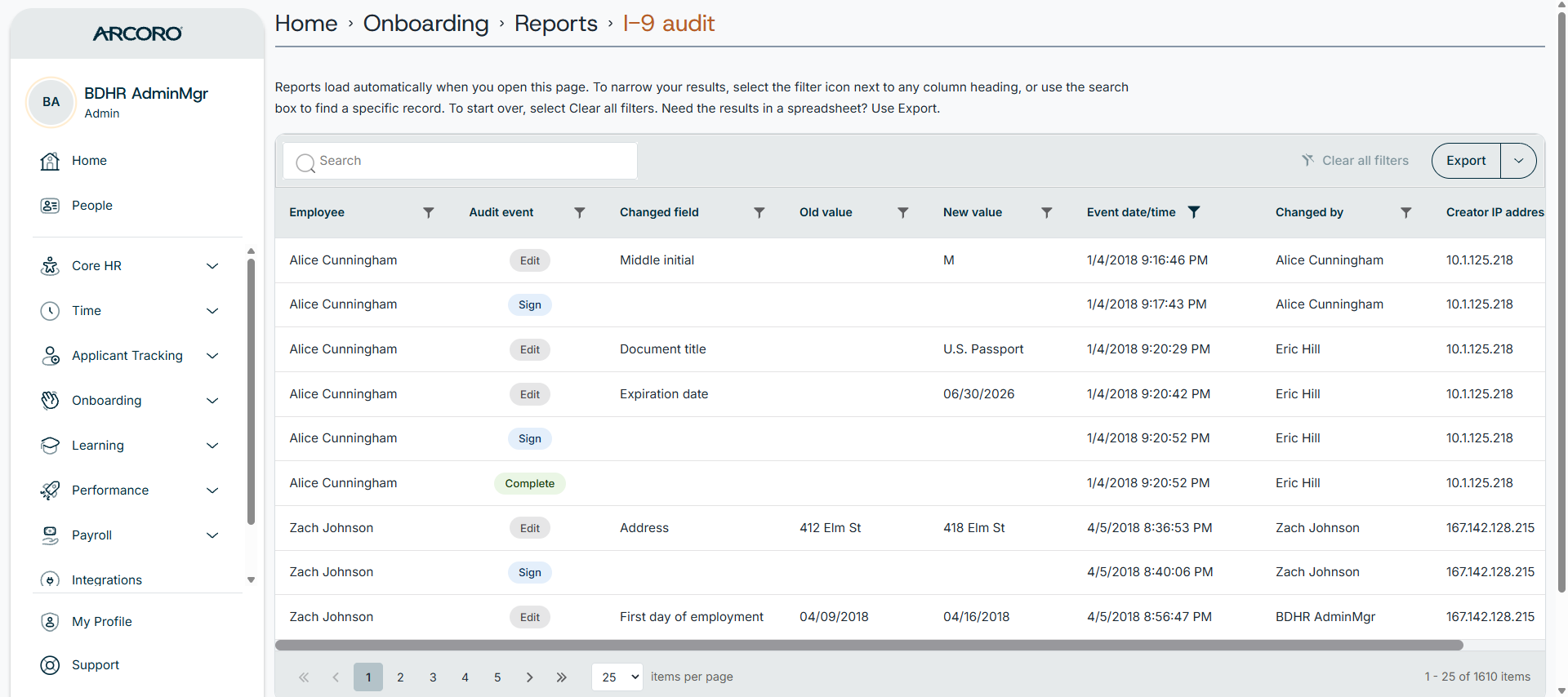Click the Support lifebuoy icon
This screenshot has width=1568, height=697.
coord(50,665)
